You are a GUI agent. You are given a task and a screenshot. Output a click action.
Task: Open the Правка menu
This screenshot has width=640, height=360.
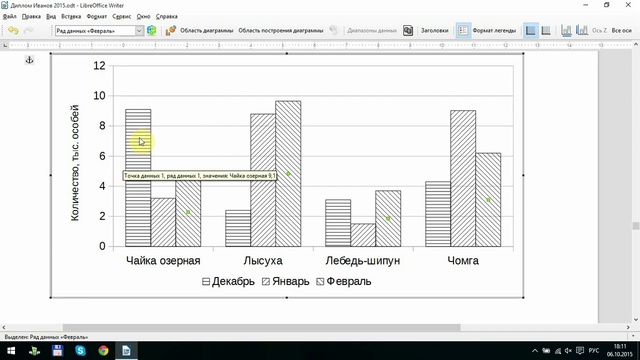pos(31,16)
